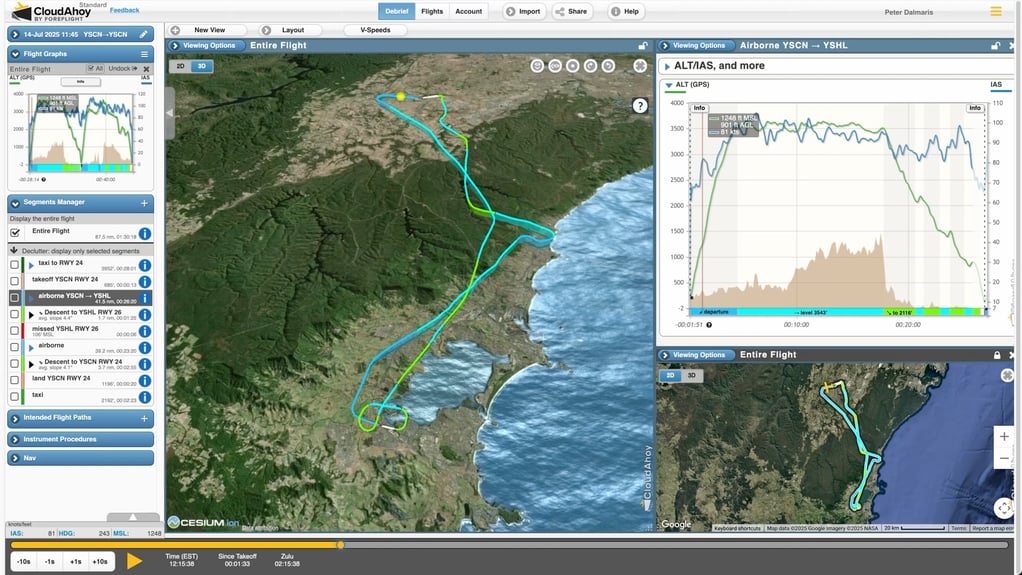The height and width of the screenshot is (575, 1022).
Task: Open the Account tab
Action: (468, 12)
